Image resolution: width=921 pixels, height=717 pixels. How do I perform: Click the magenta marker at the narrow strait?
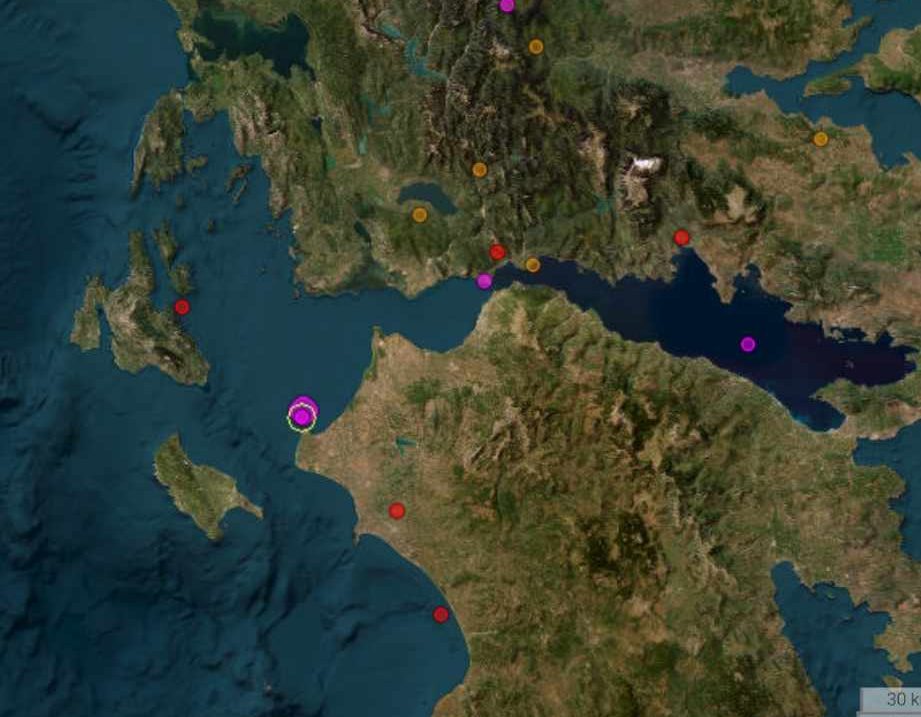click(x=484, y=281)
